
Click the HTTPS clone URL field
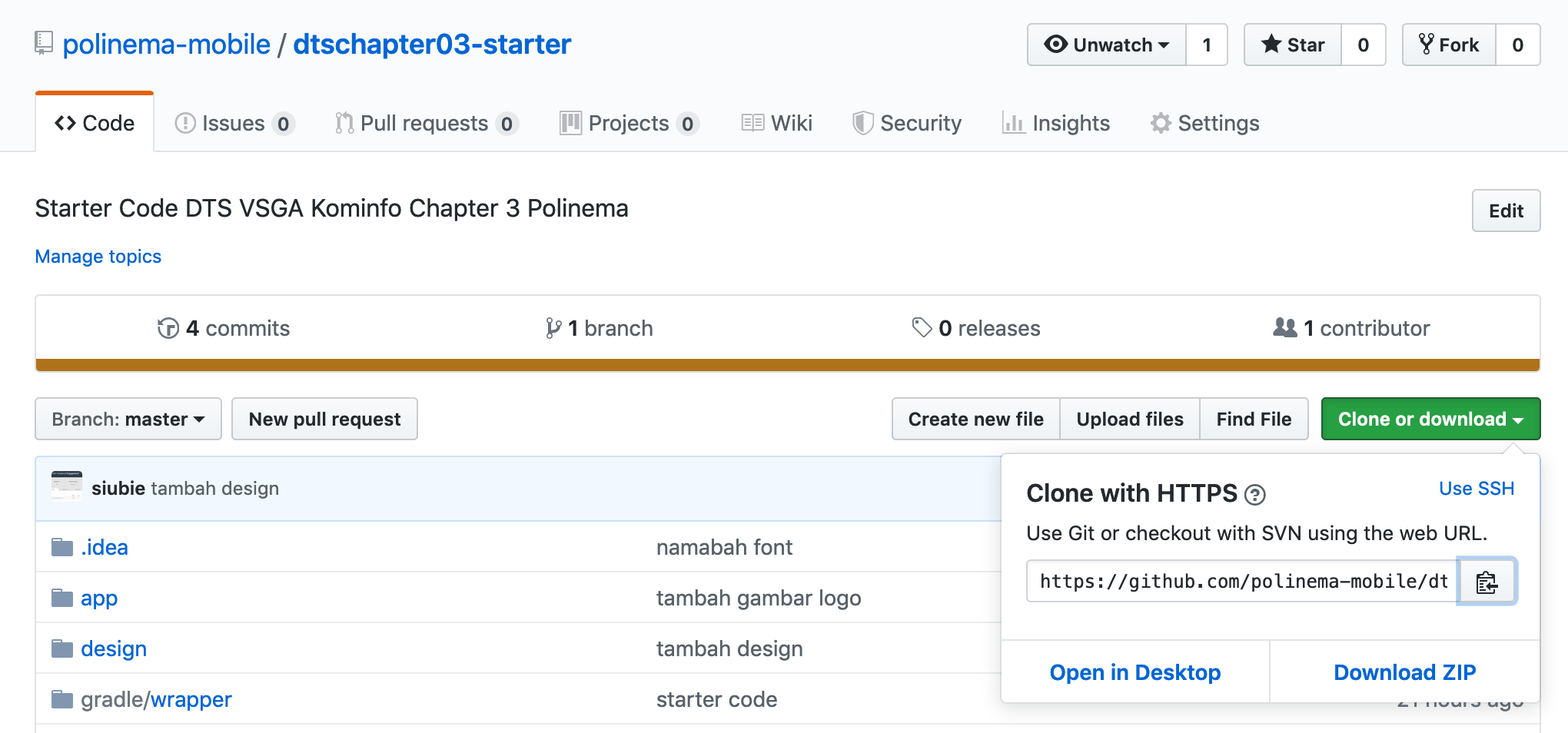pos(1243,582)
